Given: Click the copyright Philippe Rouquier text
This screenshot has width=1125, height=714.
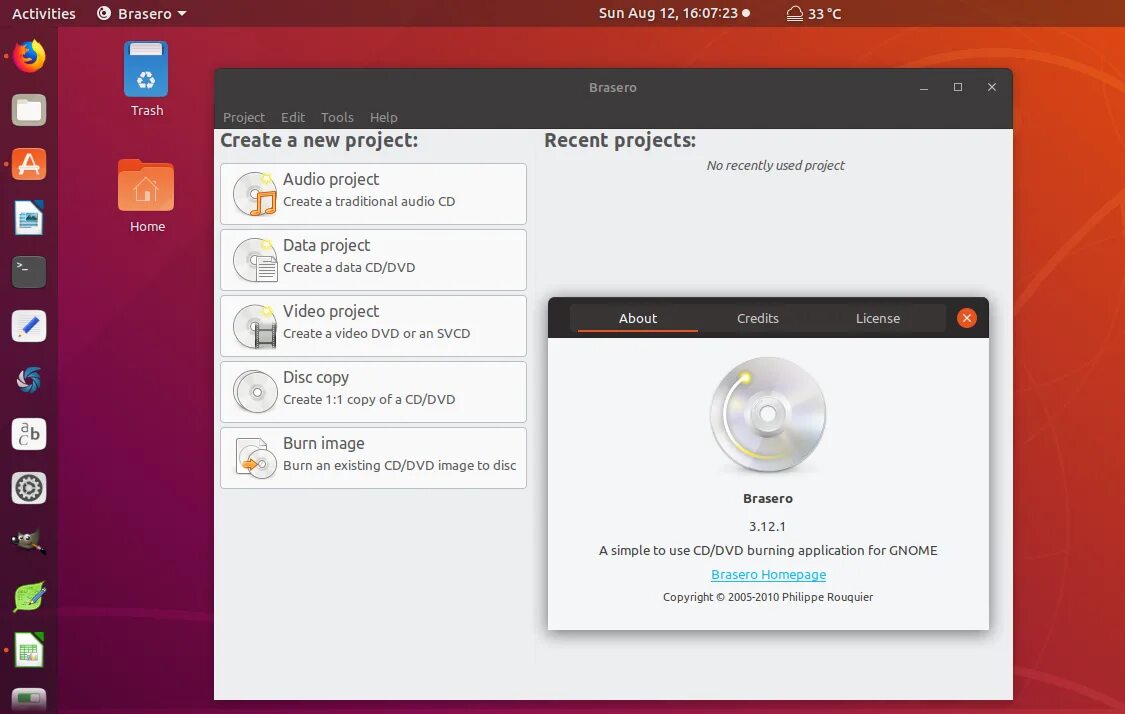Looking at the screenshot, I should tap(768, 597).
